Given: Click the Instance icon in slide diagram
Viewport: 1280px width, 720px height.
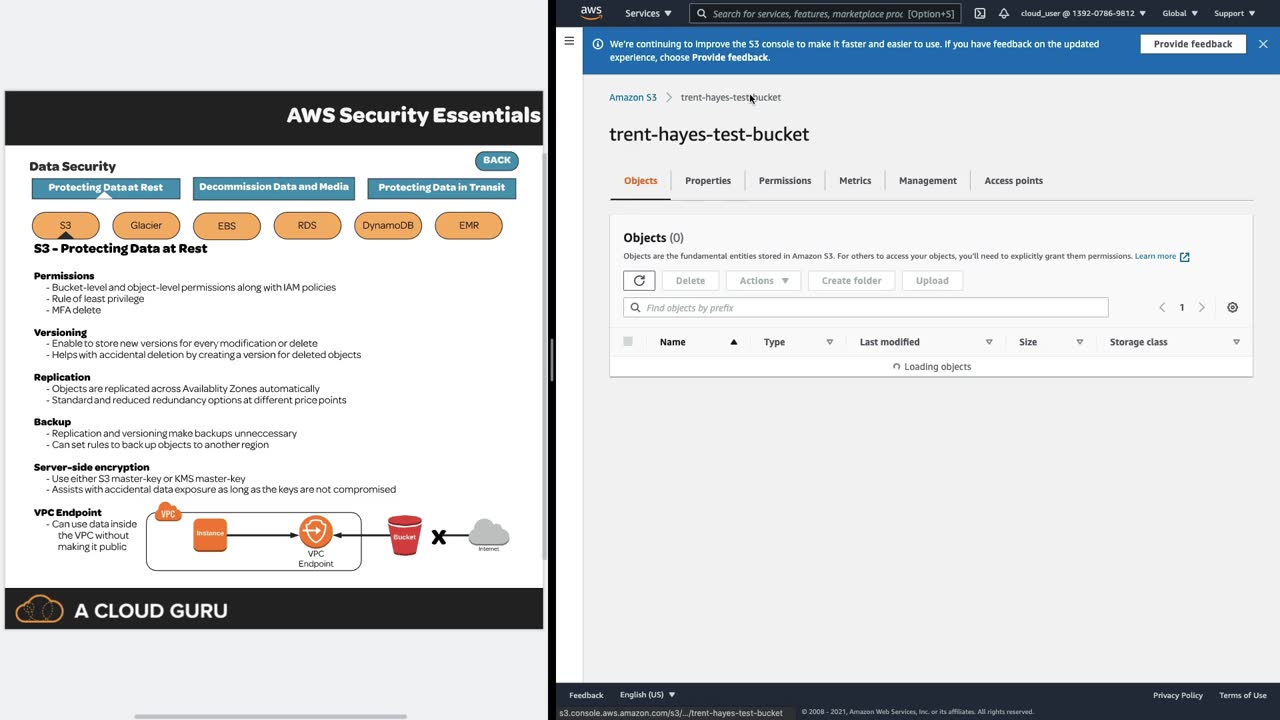Looking at the screenshot, I should [x=210, y=534].
